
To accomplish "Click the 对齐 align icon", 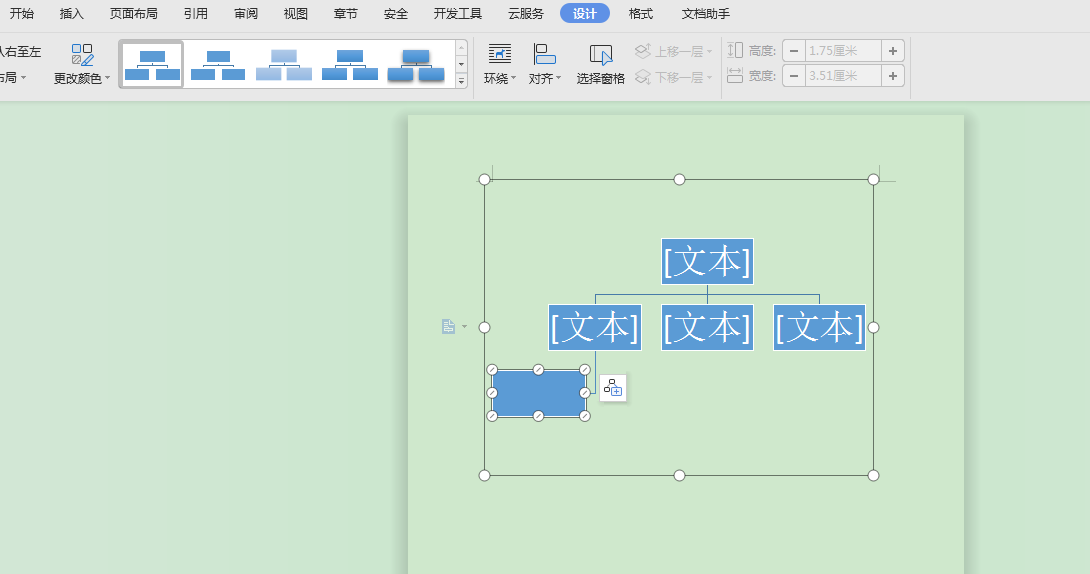I will [x=545, y=54].
